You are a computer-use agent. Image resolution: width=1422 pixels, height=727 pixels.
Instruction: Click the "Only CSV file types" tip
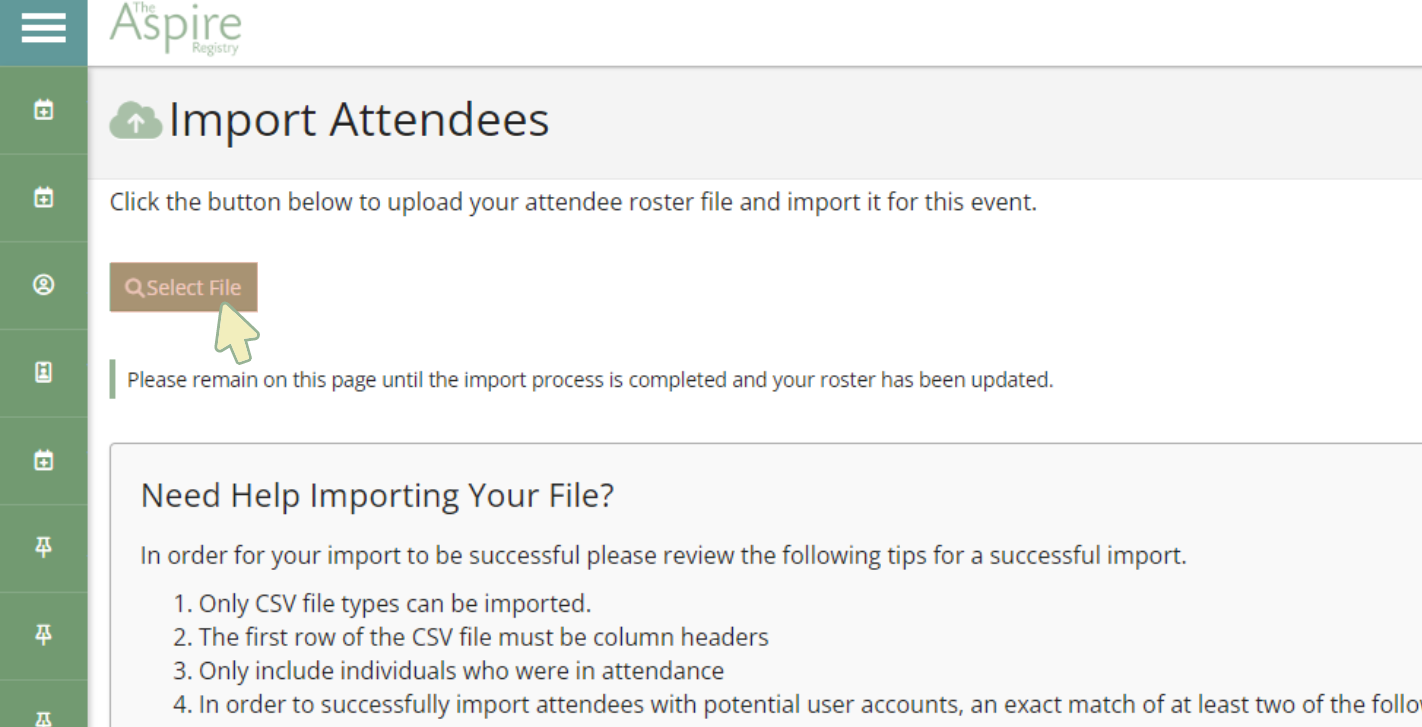click(394, 604)
